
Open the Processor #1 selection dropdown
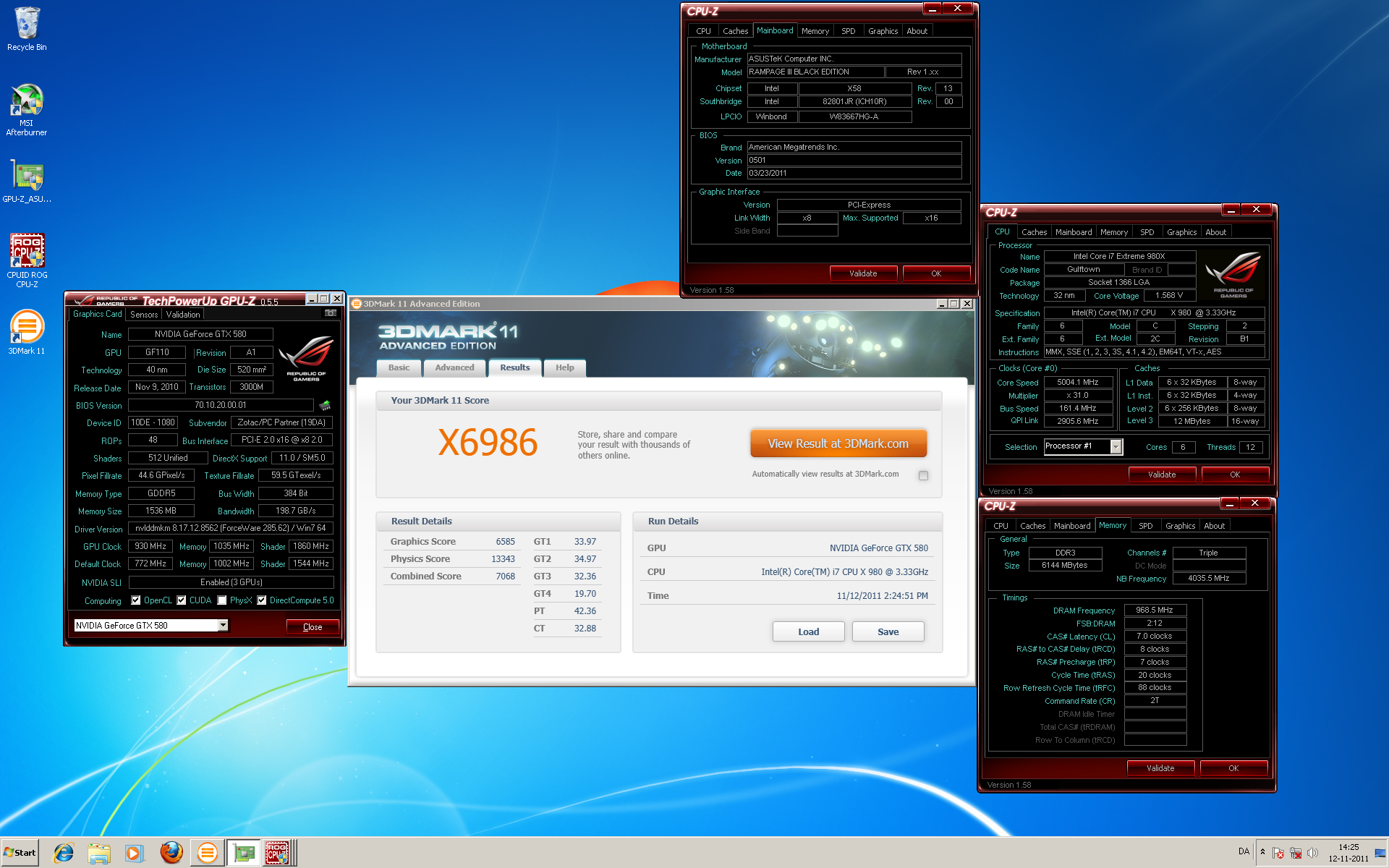pos(1116,447)
